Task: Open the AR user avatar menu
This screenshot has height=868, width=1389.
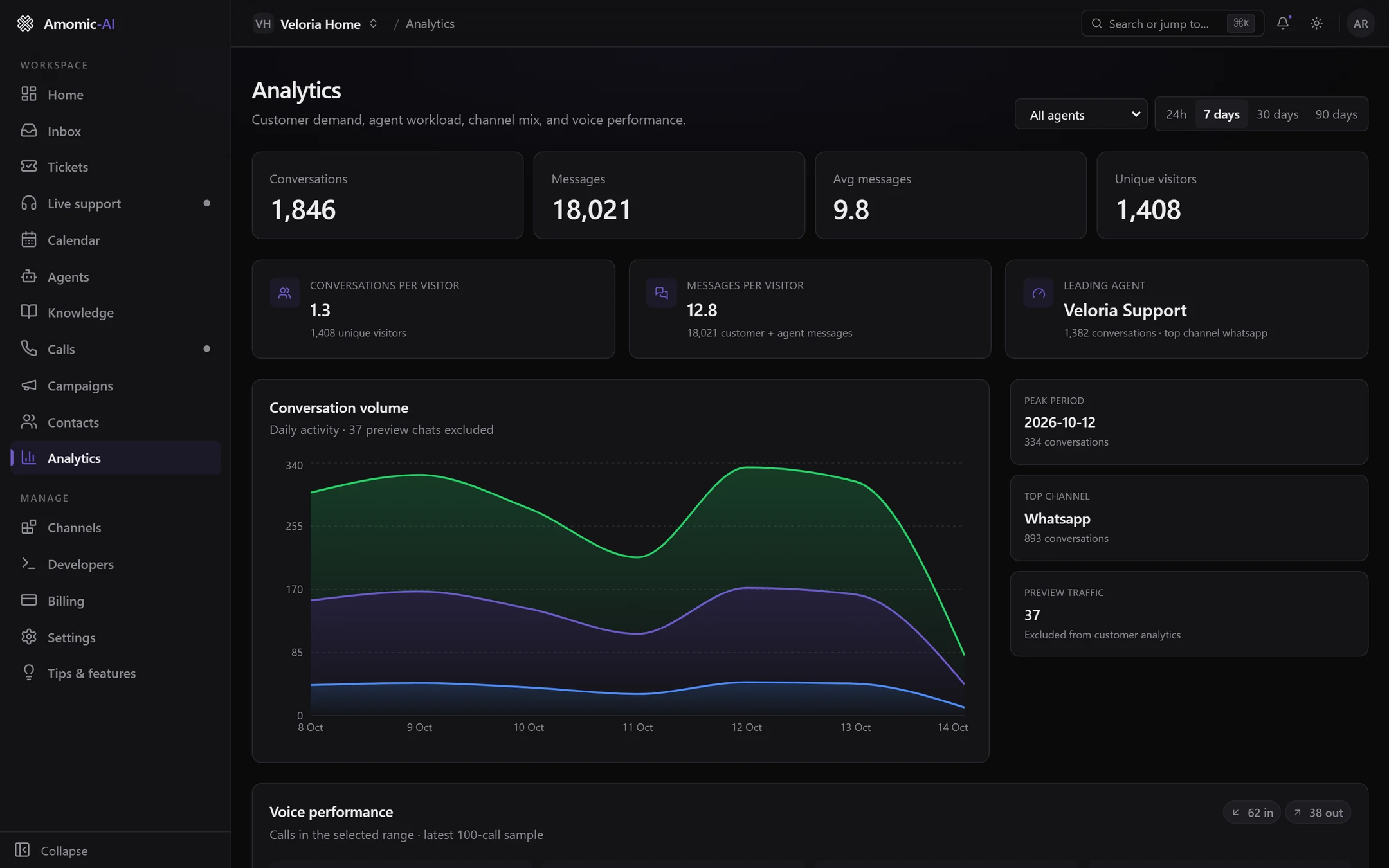Action: tap(1361, 24)
